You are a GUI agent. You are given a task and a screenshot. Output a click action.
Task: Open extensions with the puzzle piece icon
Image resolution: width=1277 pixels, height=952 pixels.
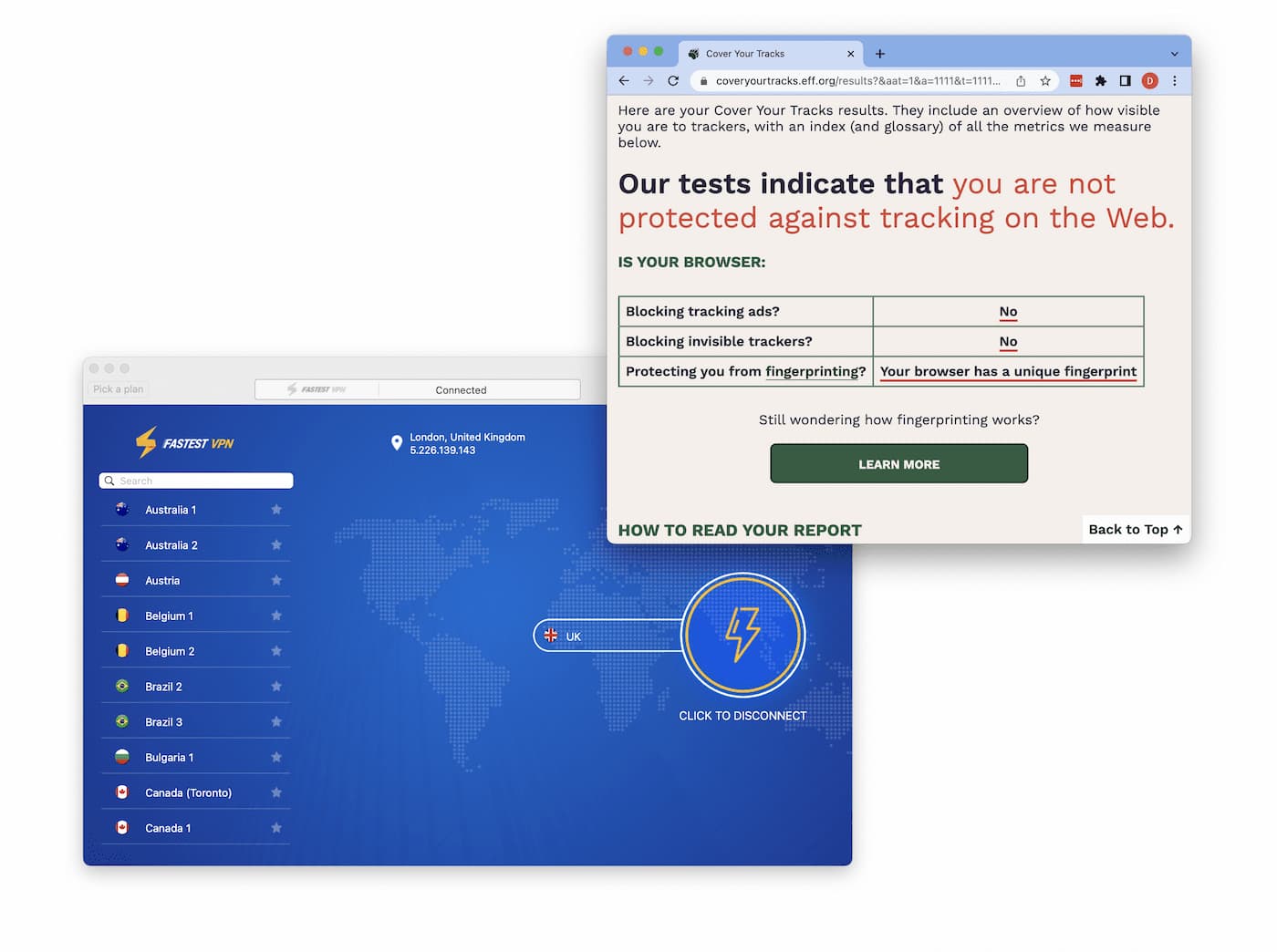coord(1100,80)
